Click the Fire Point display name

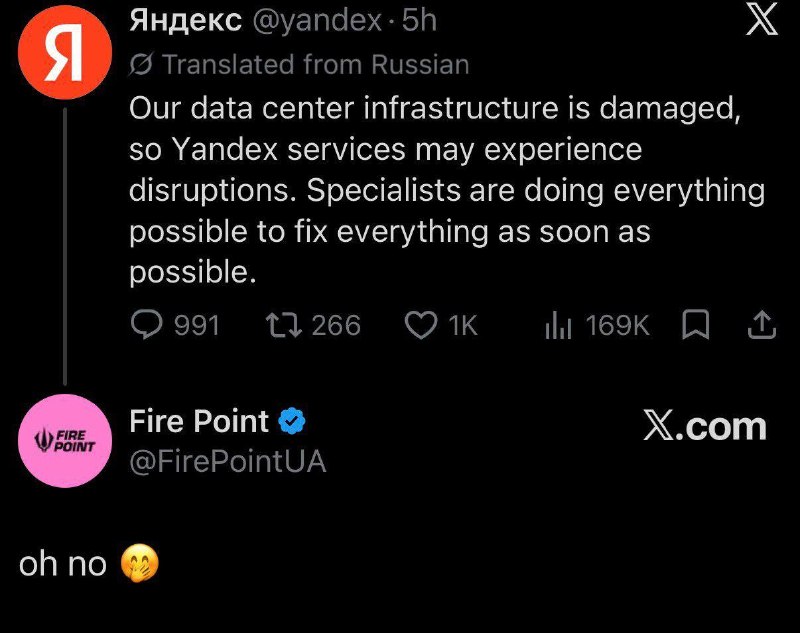click(199, 421)
